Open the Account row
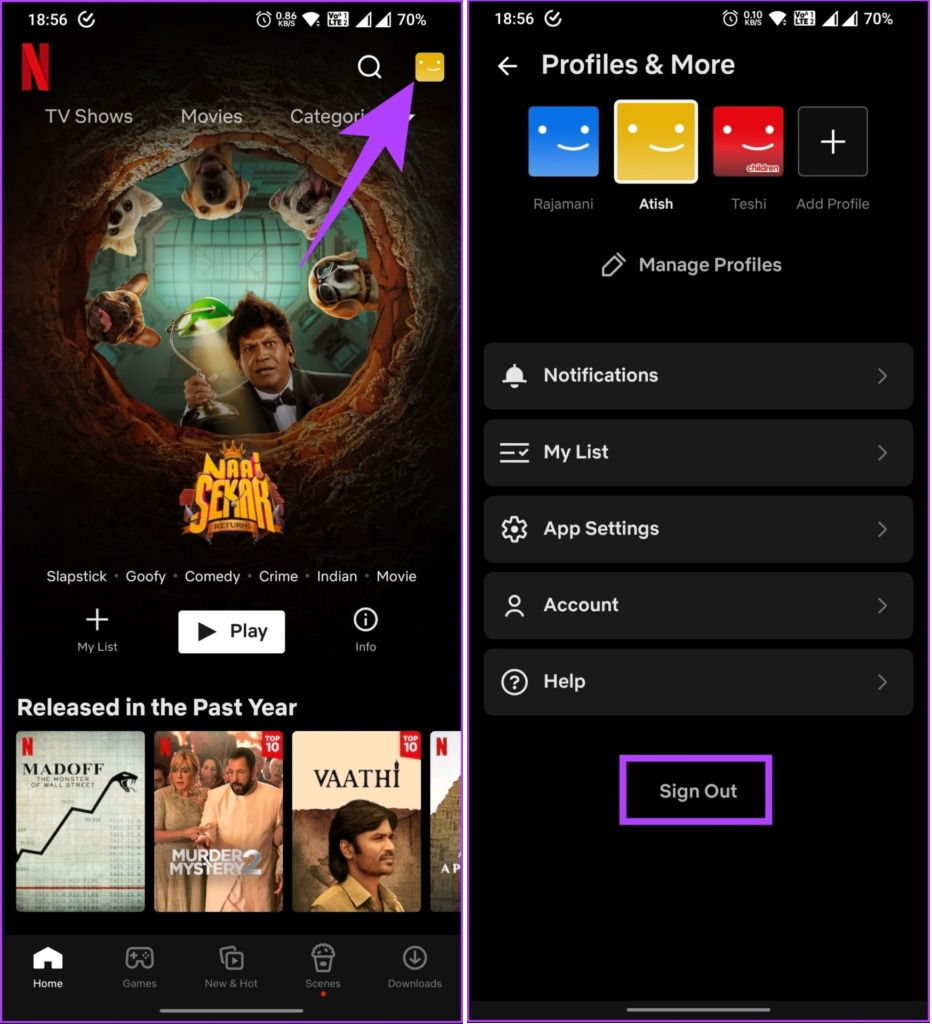The image size is (932, 1024). tap(698, 605)
